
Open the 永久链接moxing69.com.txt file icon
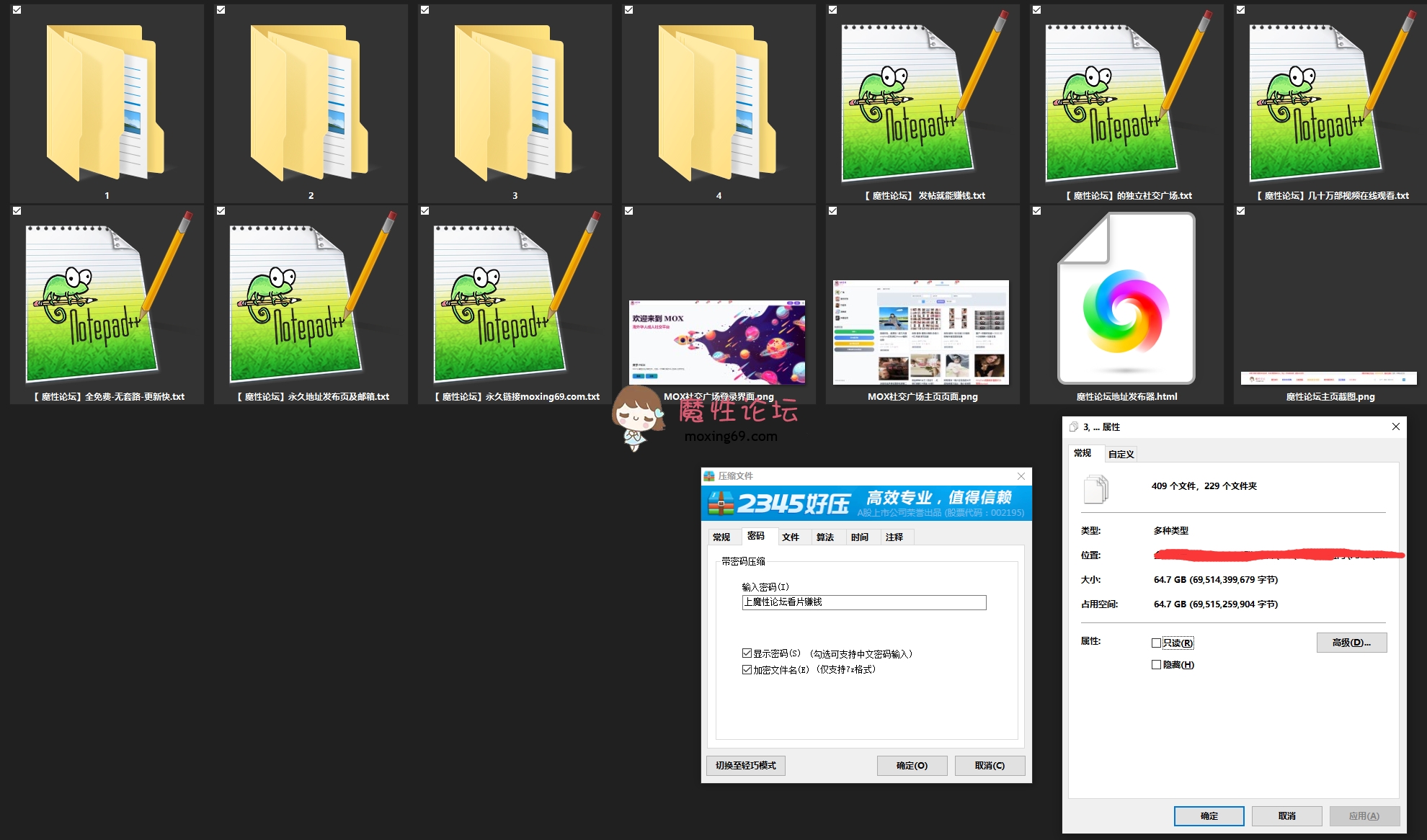[x=516, y=298]
